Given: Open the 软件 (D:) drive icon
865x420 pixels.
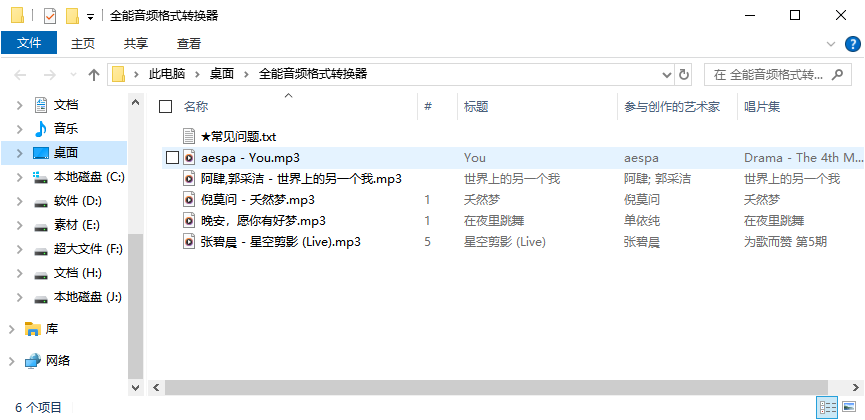Looking at the screenshot, I should 41,203.
